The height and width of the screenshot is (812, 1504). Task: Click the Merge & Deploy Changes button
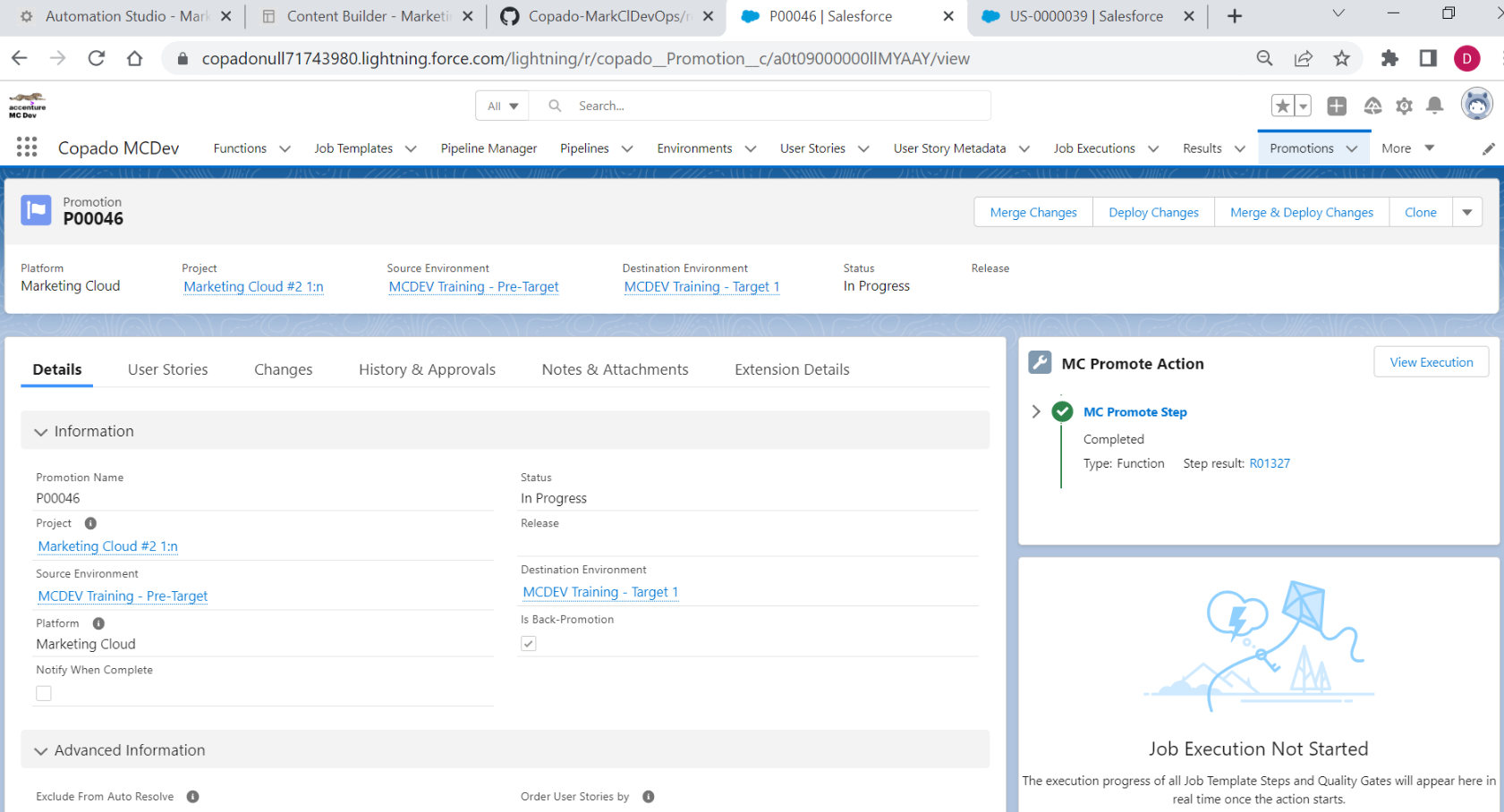pos(1302,212)
